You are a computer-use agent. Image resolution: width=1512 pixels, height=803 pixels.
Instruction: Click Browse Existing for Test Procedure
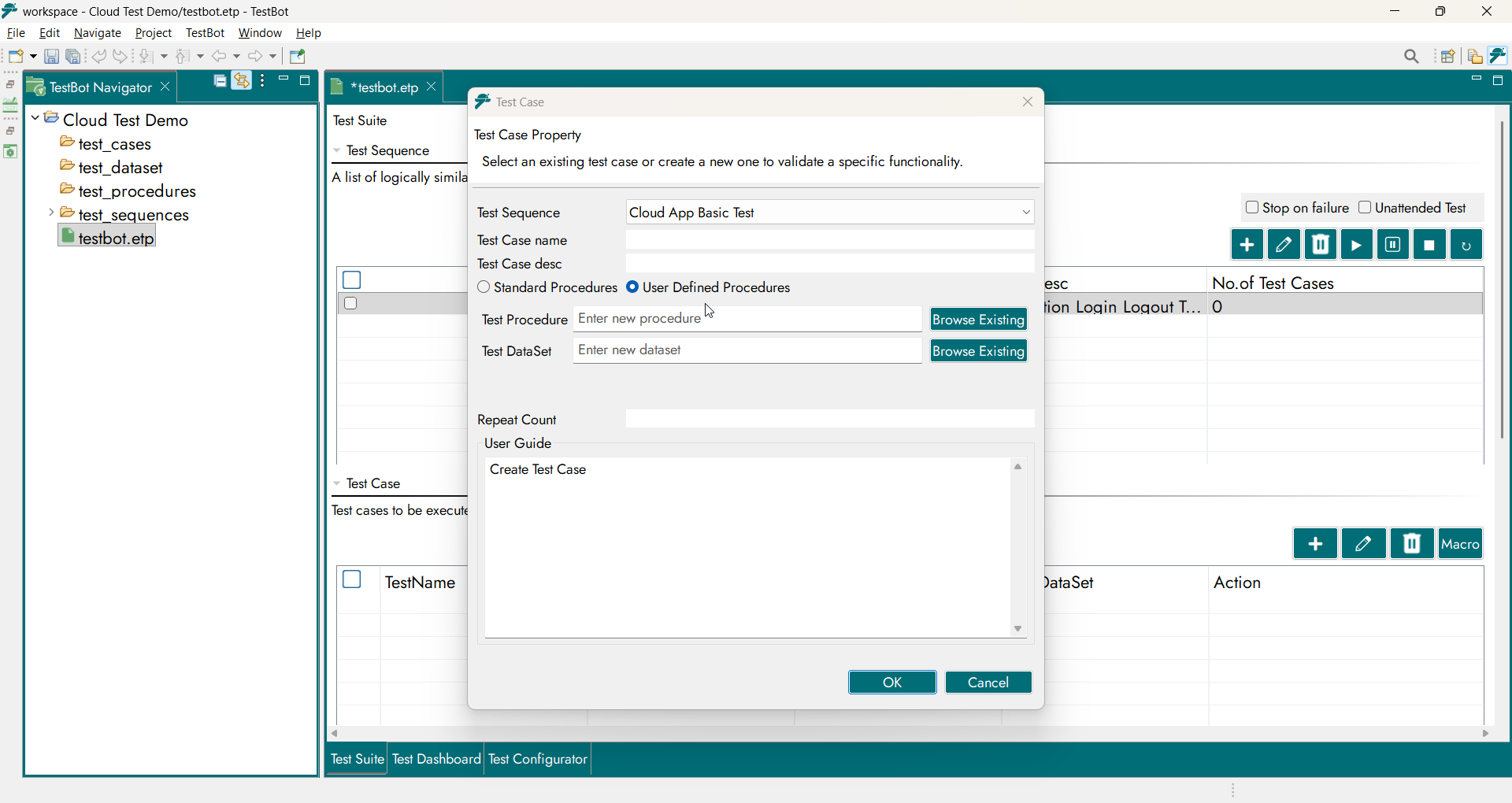pyautogui.click(x=978, y=320)
